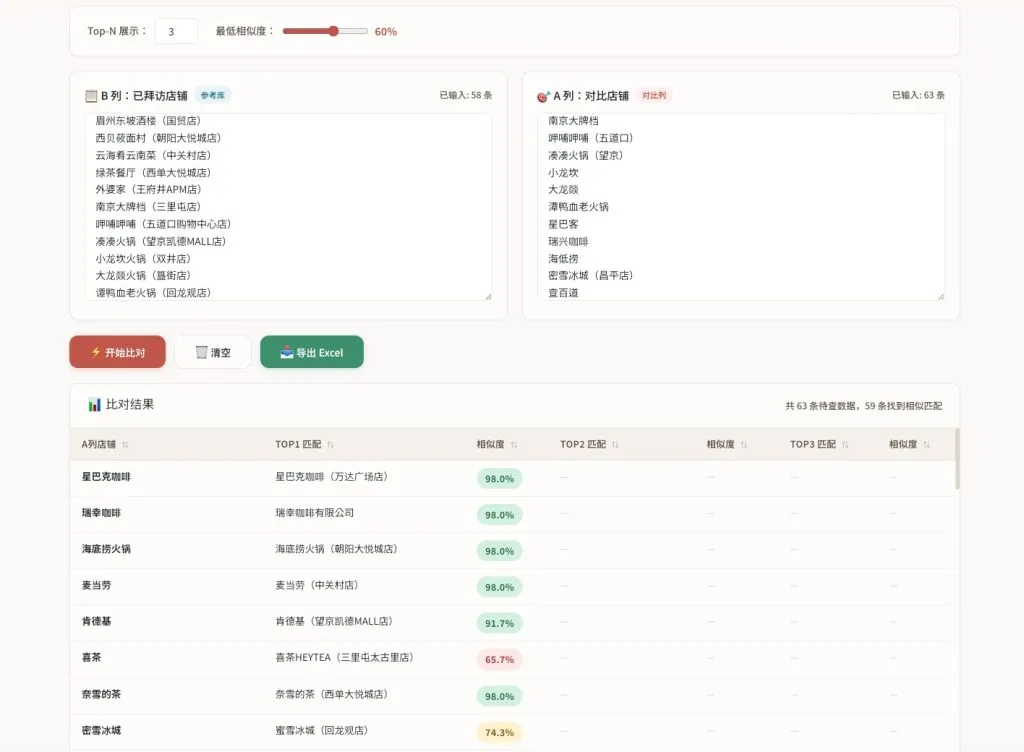Screen dimensions: 1024x752
Task: Select 海底捞火锅 row name cell
Action: pos(106,549)
